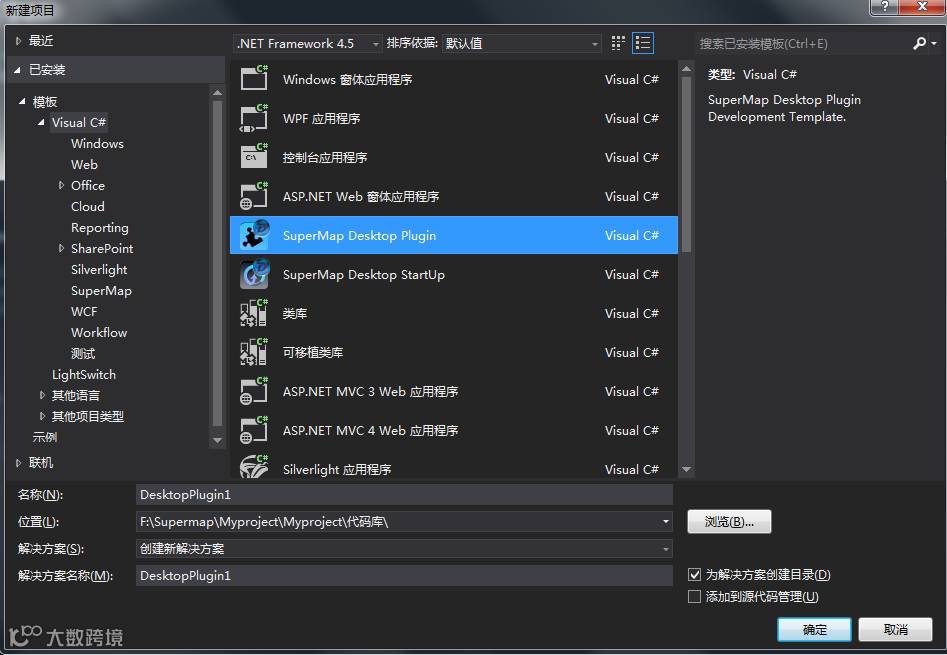Select the LightSwitch tree item
The height and width of the screenshot is (655, 947).
[x=84, y=374]
